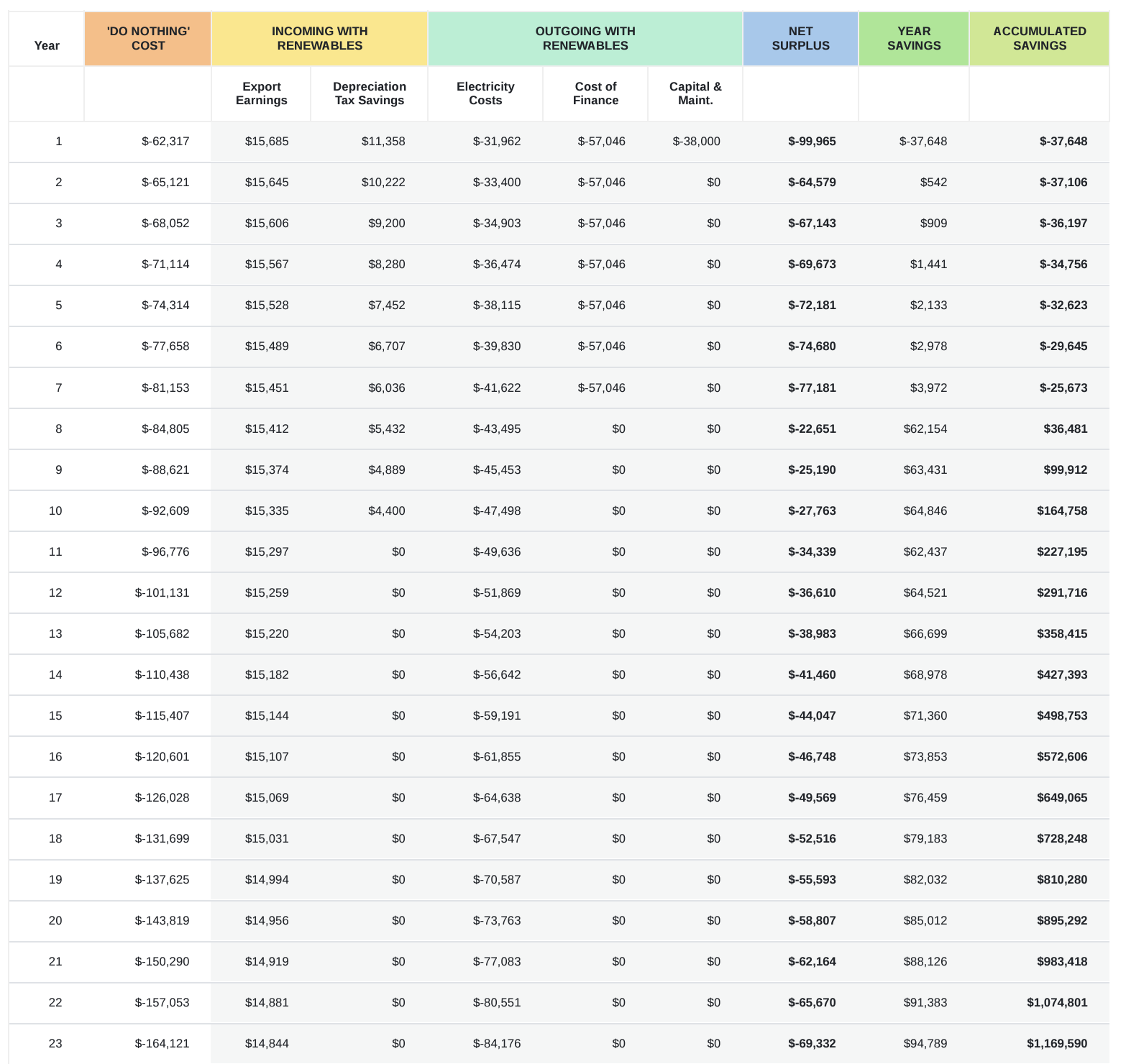Click the Capital & Maint. sub-header
This screenshot has width=1126, height=1064.
click(x=695, y=93)
